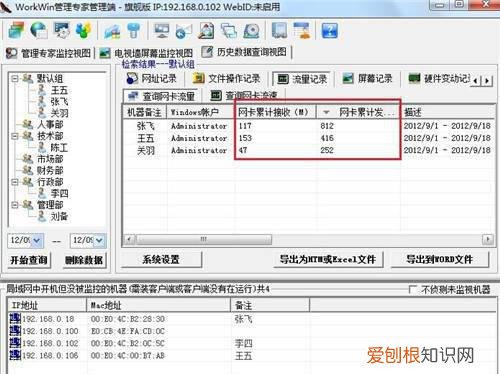
Task: Switch to 电视墙屏幕监控视图 view
Action: point(146,53)
